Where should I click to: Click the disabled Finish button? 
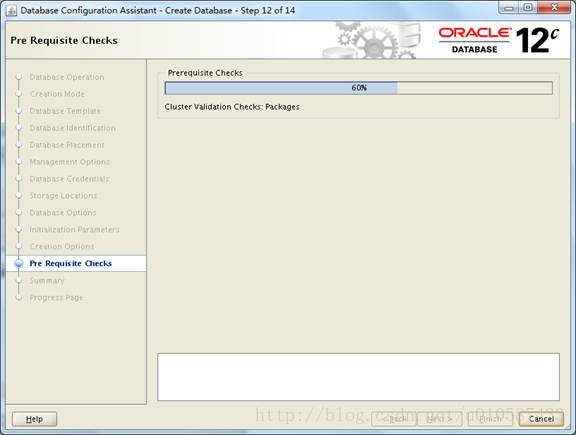click(x=490, y=419)
